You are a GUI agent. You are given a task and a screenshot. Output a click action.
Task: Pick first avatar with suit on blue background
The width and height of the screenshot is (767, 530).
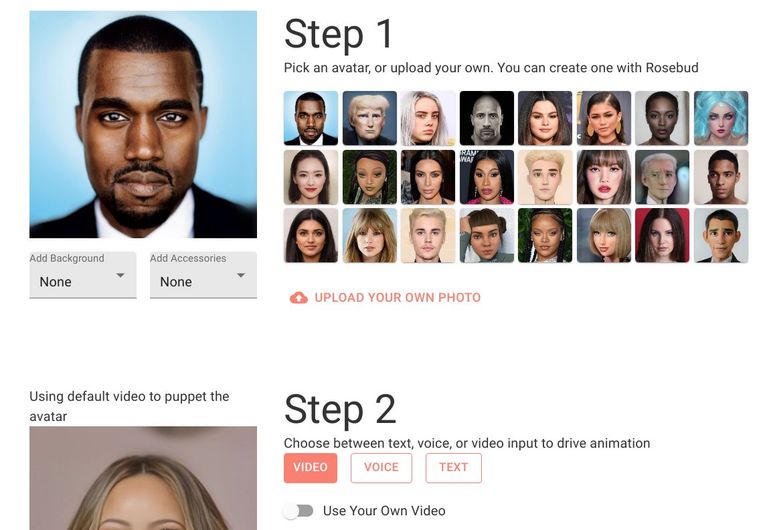[311, 118]
